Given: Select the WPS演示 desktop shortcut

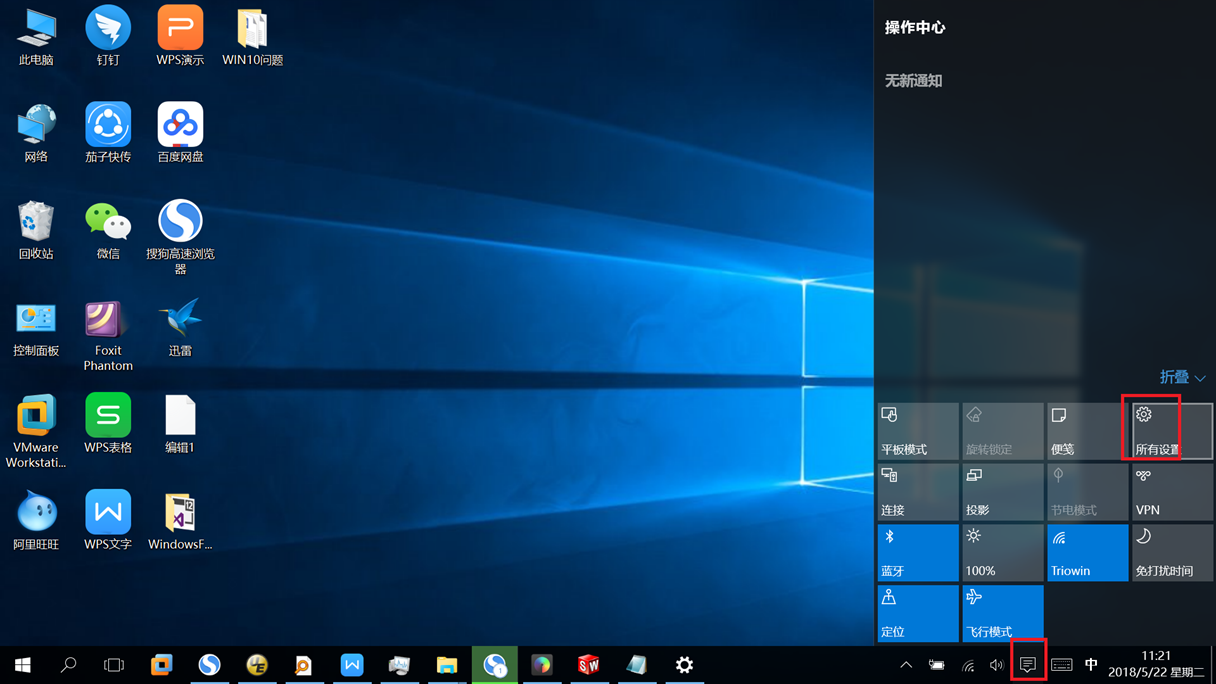Looking at the screenshot, I should (x=180, y=37).
